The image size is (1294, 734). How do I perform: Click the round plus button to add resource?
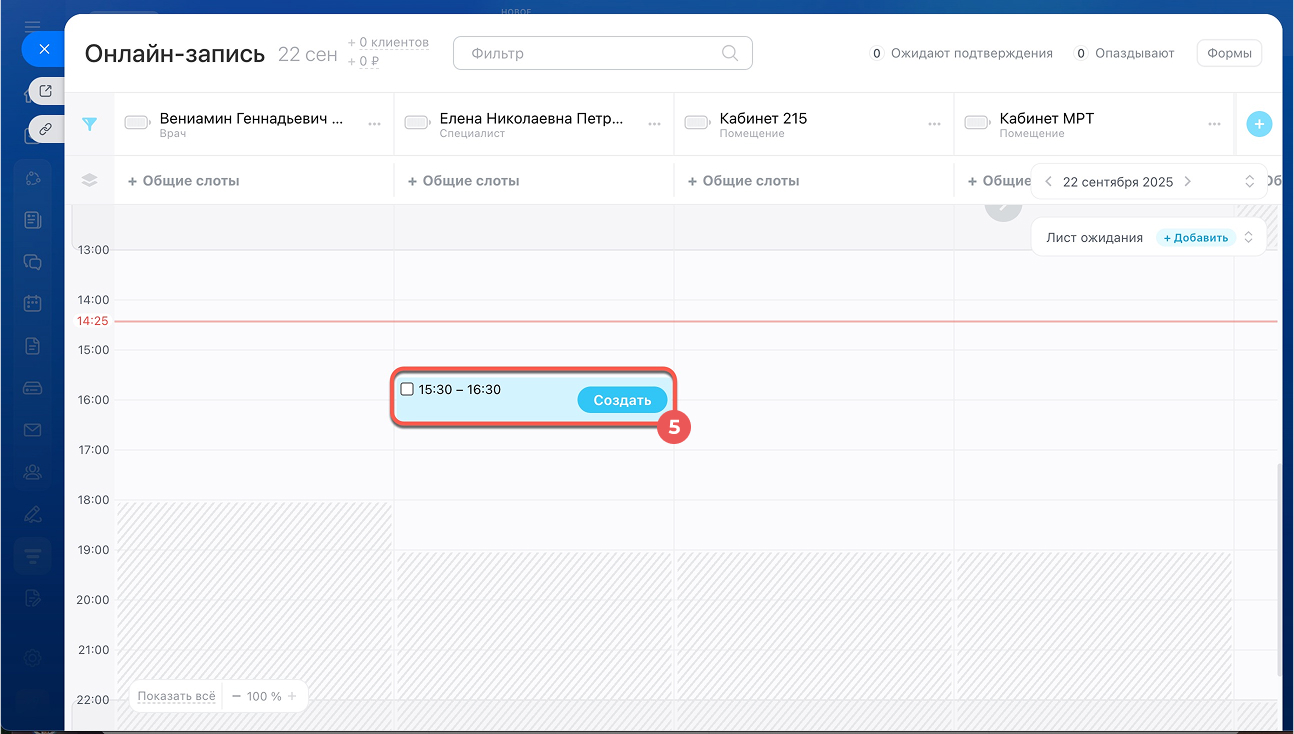[x=1259, y=124]
